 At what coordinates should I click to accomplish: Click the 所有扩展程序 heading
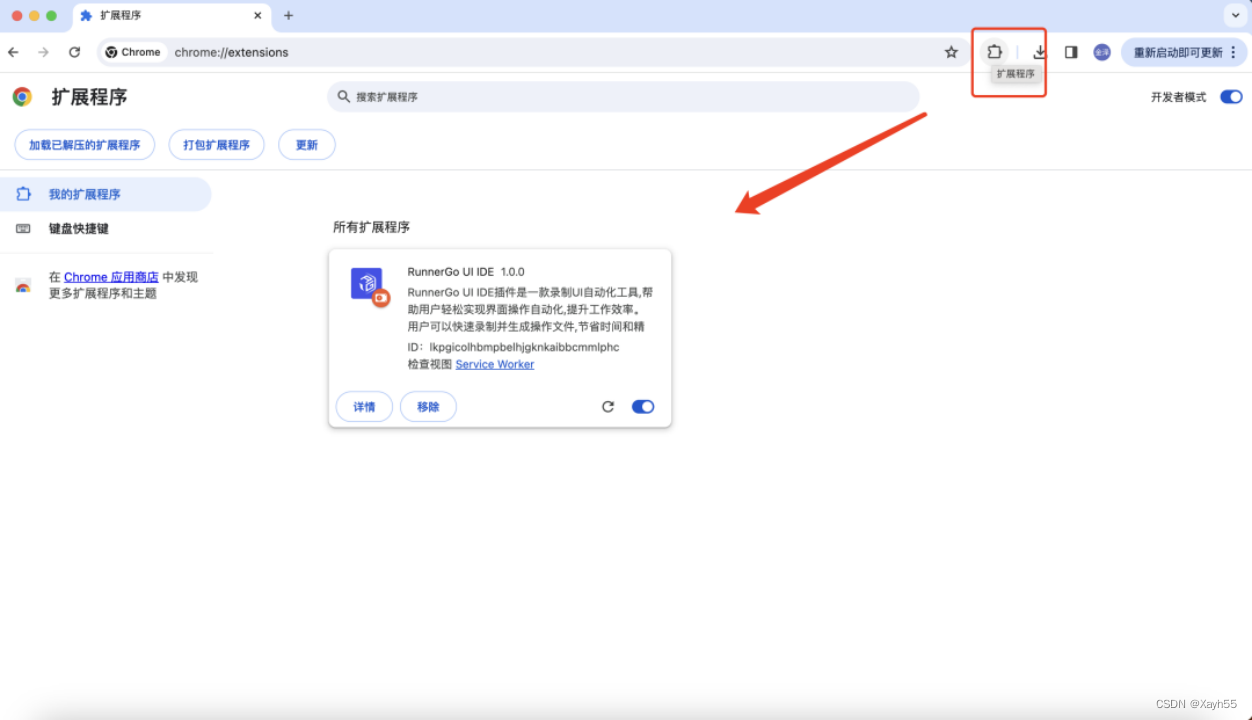pyautogui.click(x=372, y=227)
